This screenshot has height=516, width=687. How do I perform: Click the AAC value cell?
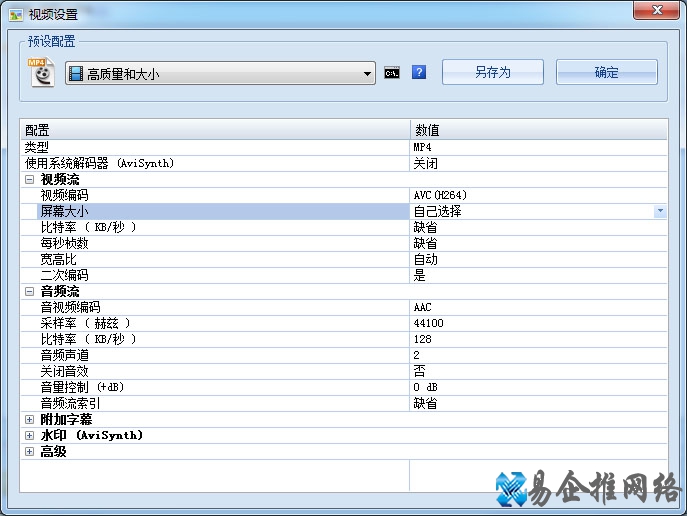[539, 307]
